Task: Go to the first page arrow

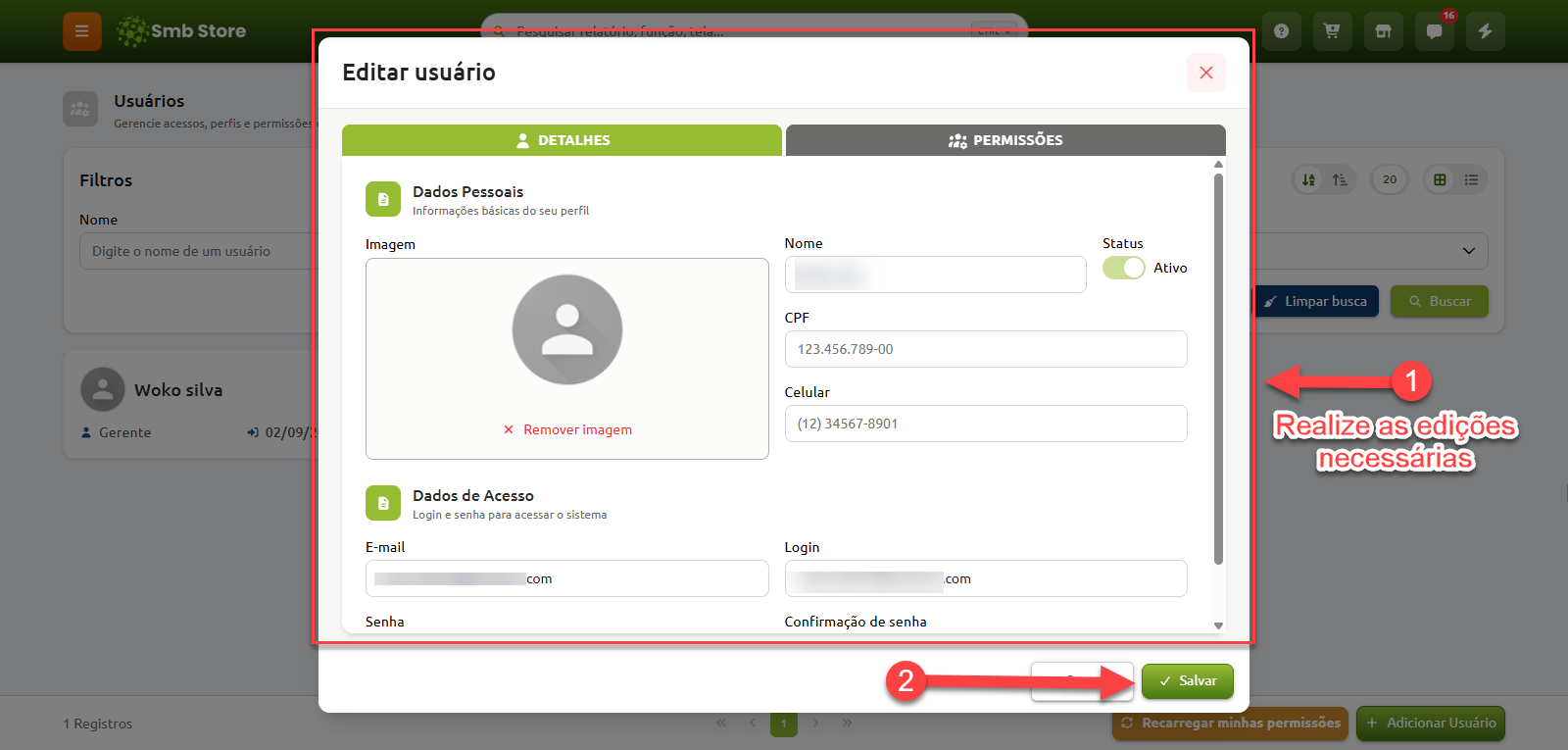Action: (x=721, y=723)
